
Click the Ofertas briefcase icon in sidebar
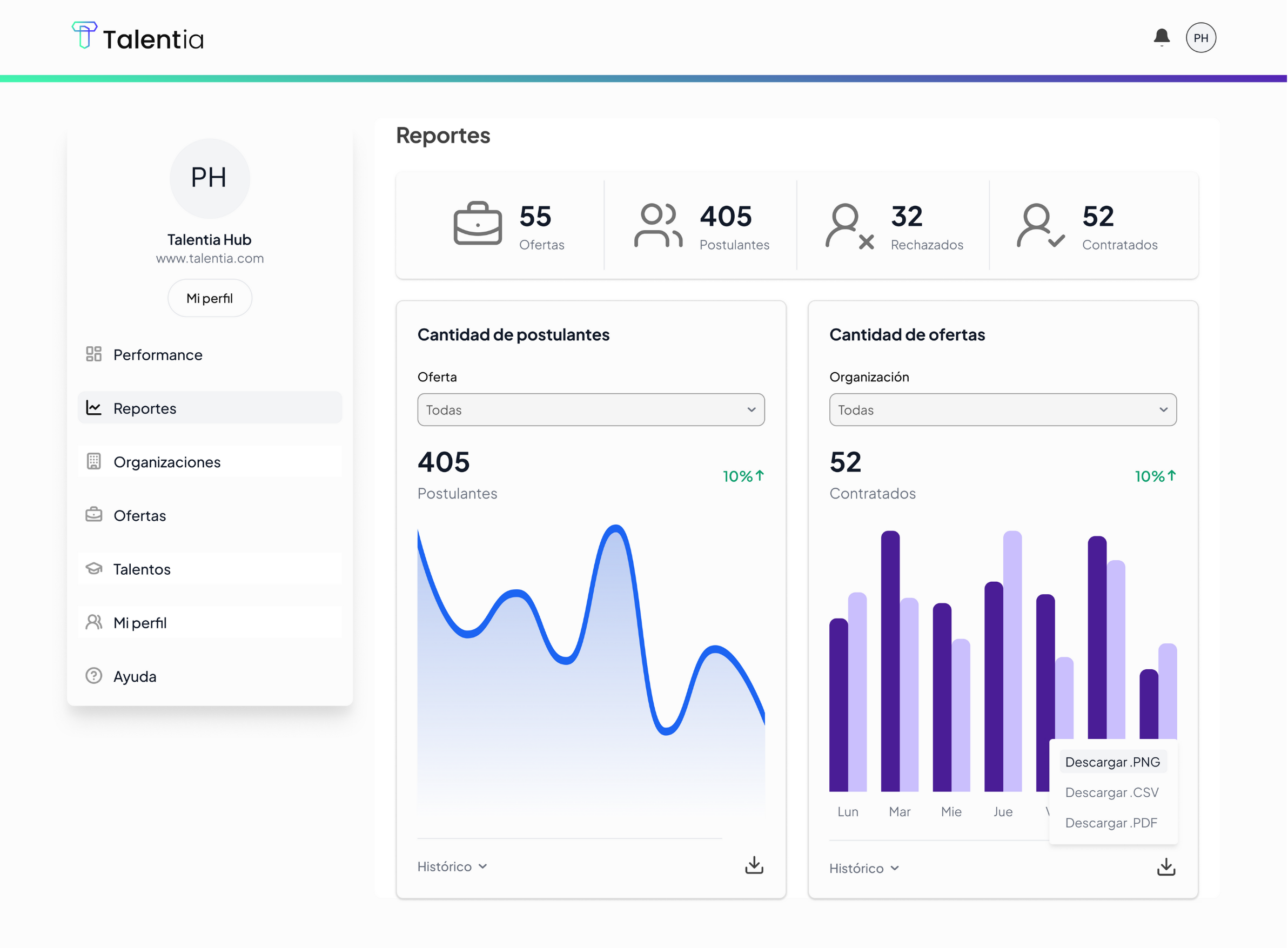click(93, 515)
